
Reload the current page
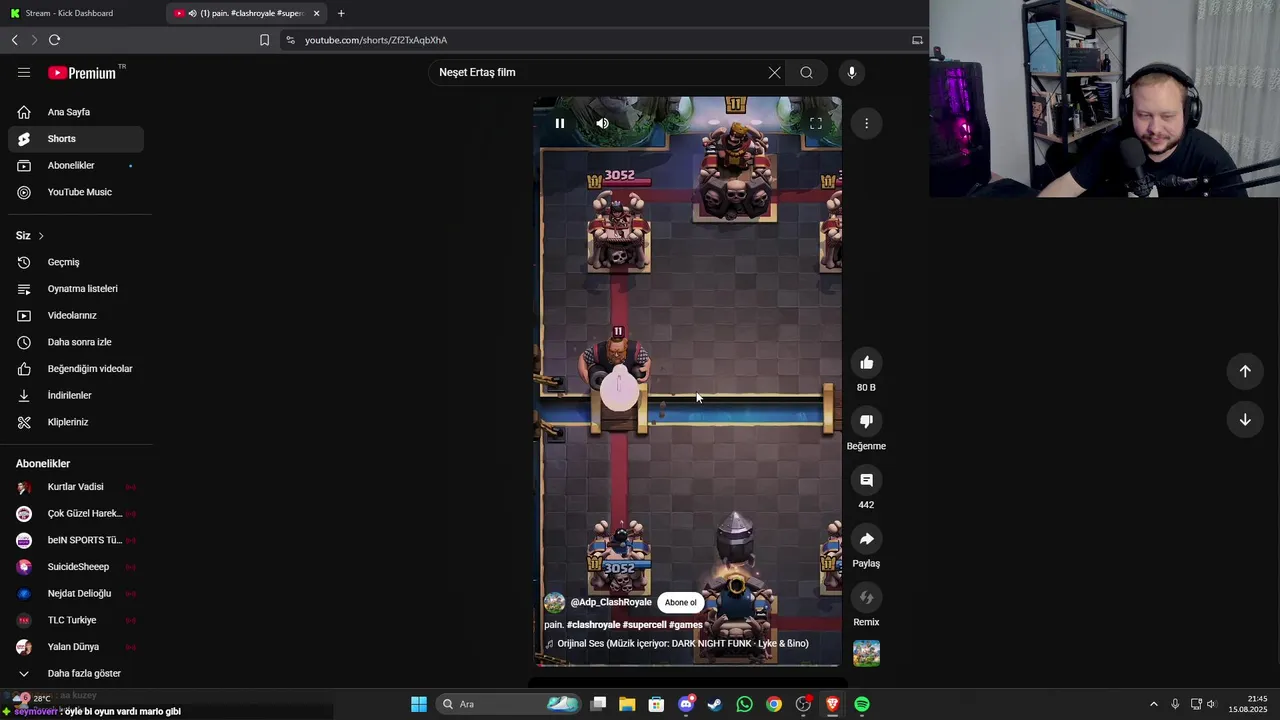pos(54,40)
